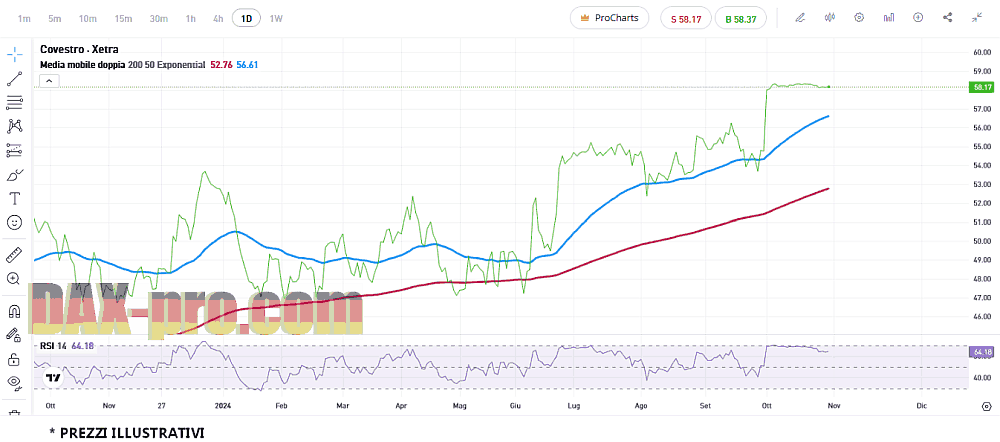Click the buy price B 58.37 button

740,19
